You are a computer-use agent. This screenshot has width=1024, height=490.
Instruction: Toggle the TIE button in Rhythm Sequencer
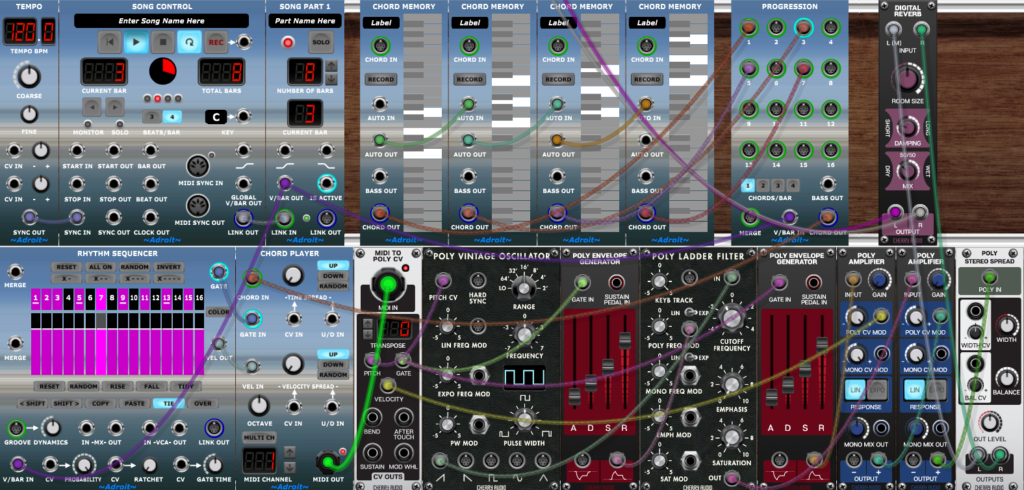(168, 403)
